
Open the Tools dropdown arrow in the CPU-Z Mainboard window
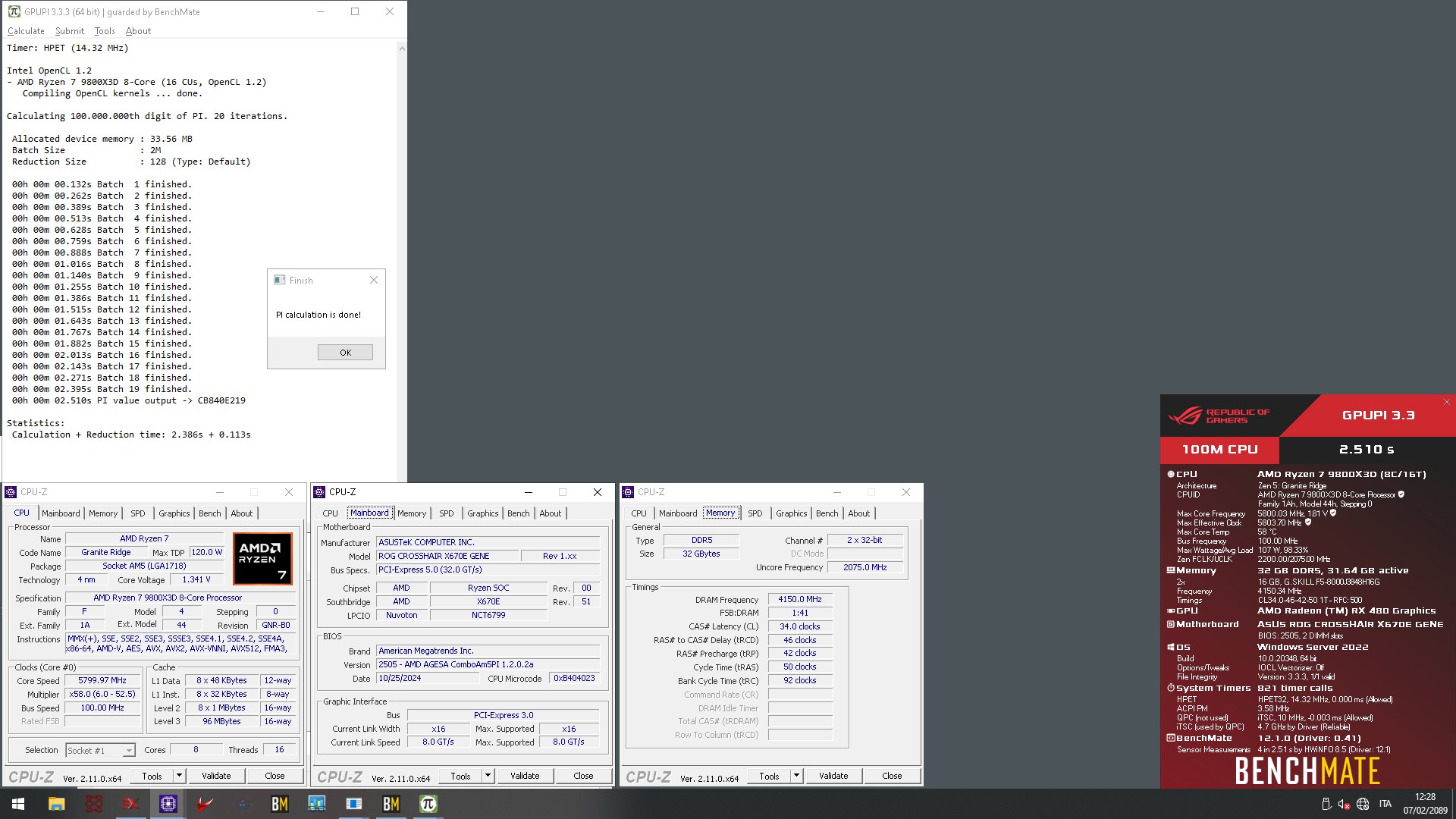[x=488, y=776]
